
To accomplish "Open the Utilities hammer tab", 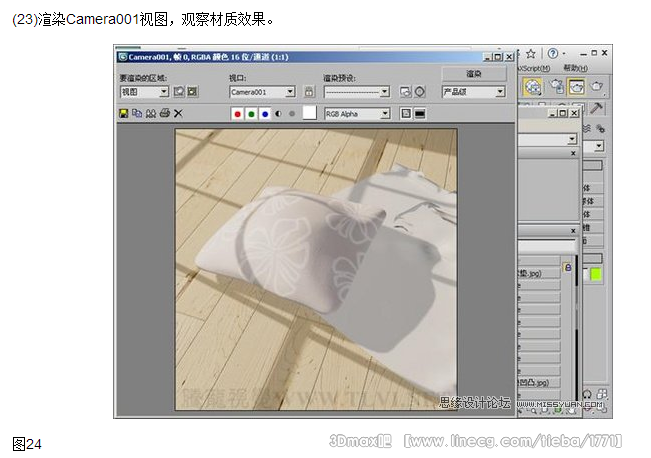I will pos(597,108).
